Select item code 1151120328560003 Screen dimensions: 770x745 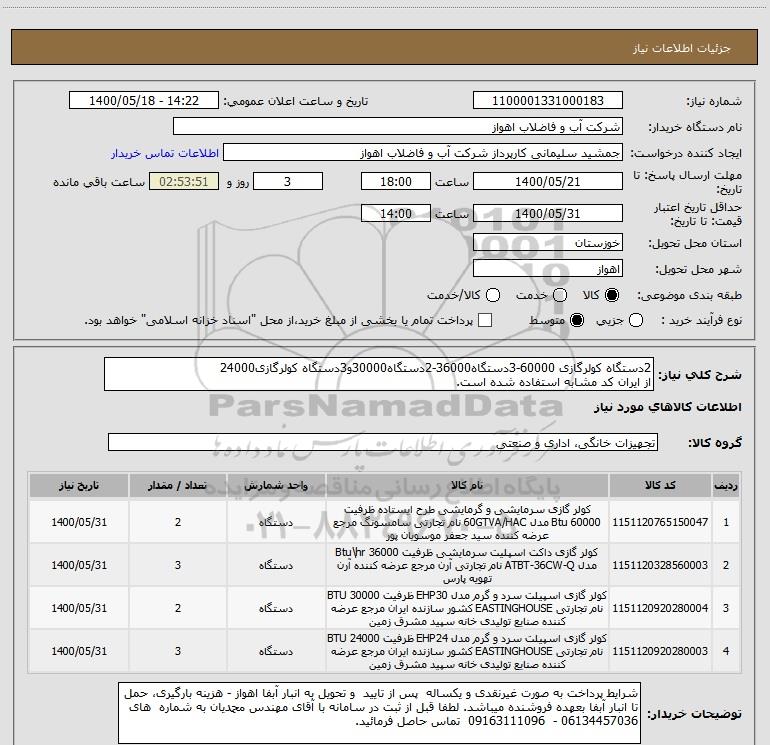[x=660, y=565]
